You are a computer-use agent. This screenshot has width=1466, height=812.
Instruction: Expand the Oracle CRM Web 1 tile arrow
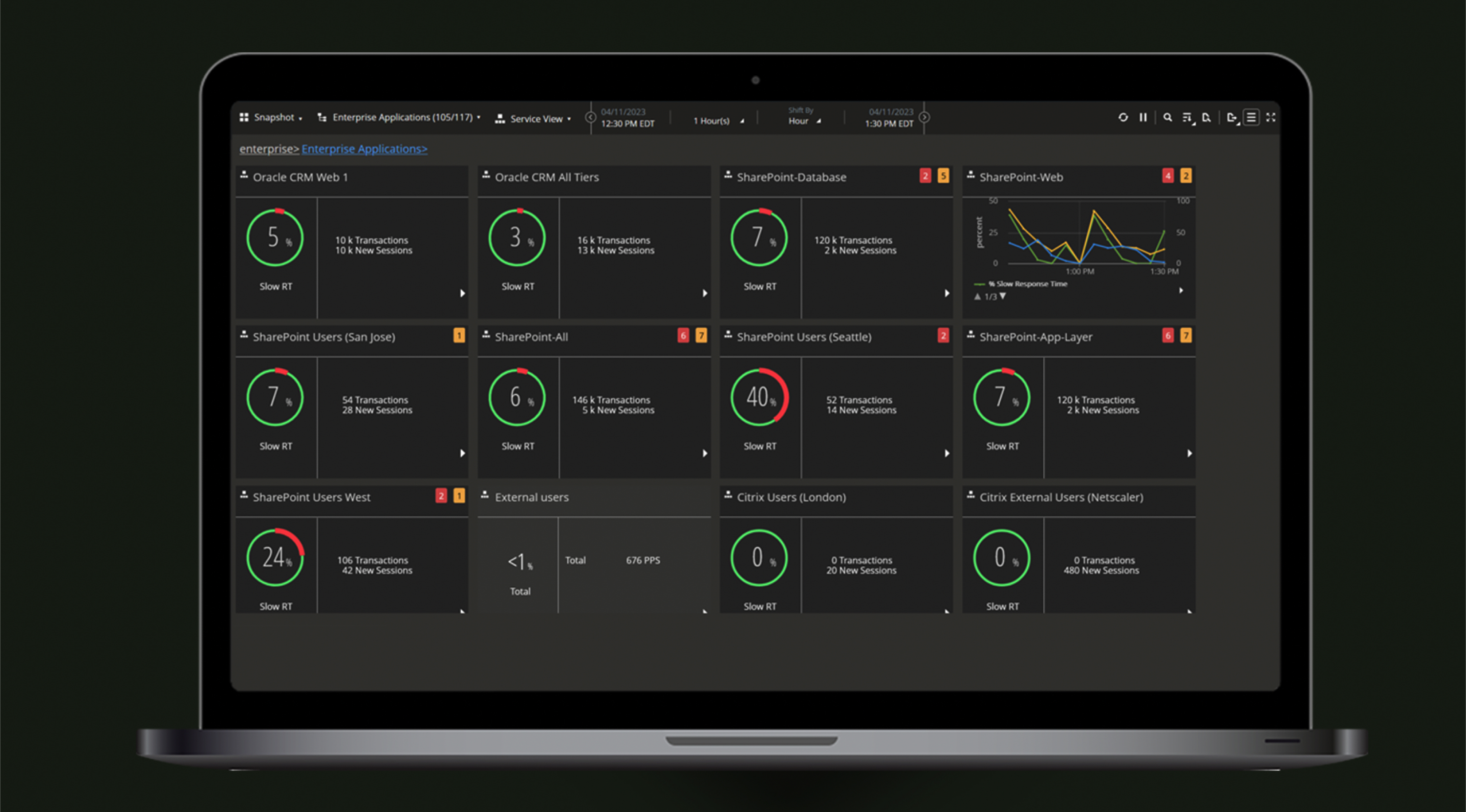[x=462, y=293]
